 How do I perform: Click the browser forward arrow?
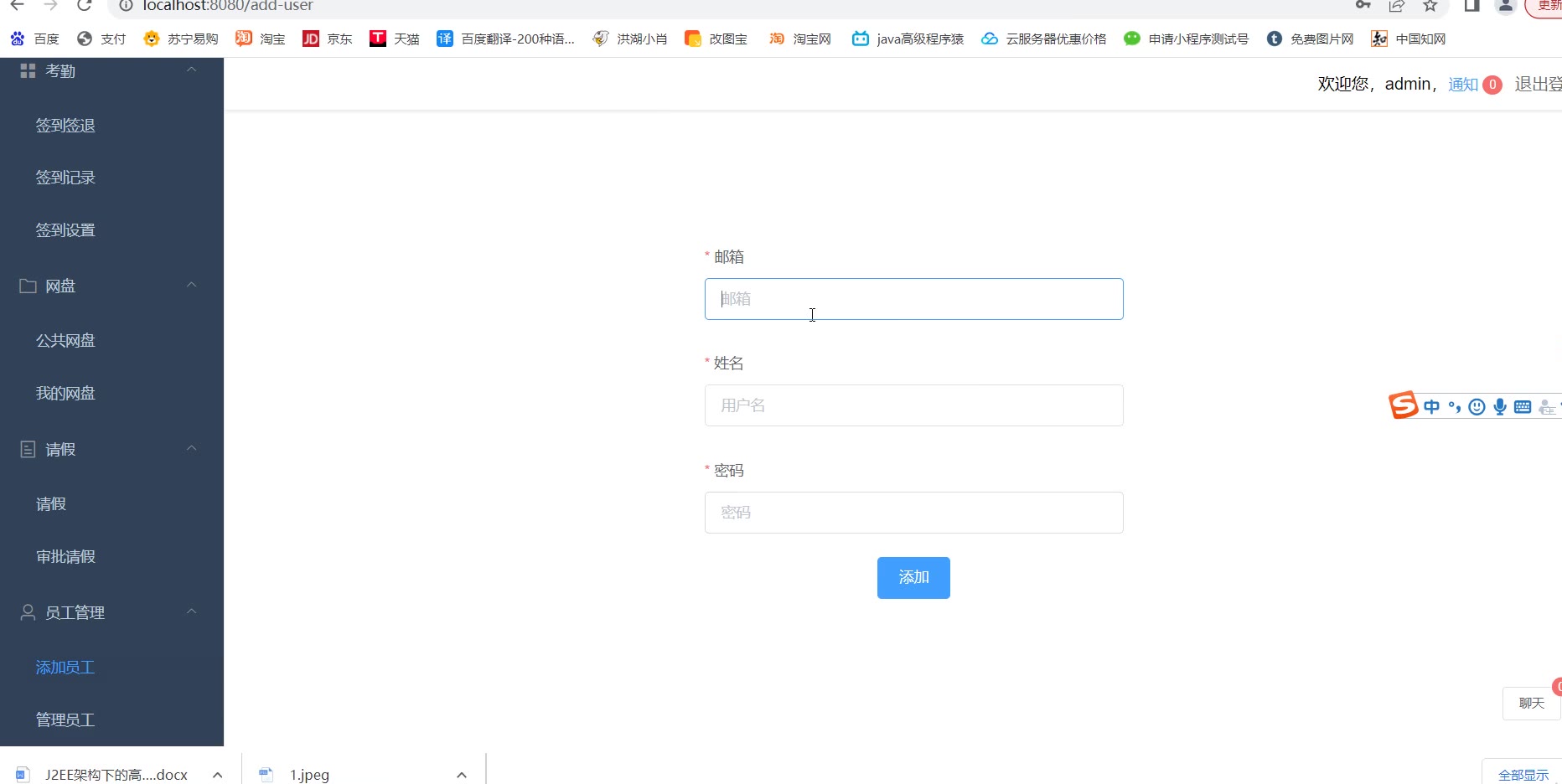point(50,5)
